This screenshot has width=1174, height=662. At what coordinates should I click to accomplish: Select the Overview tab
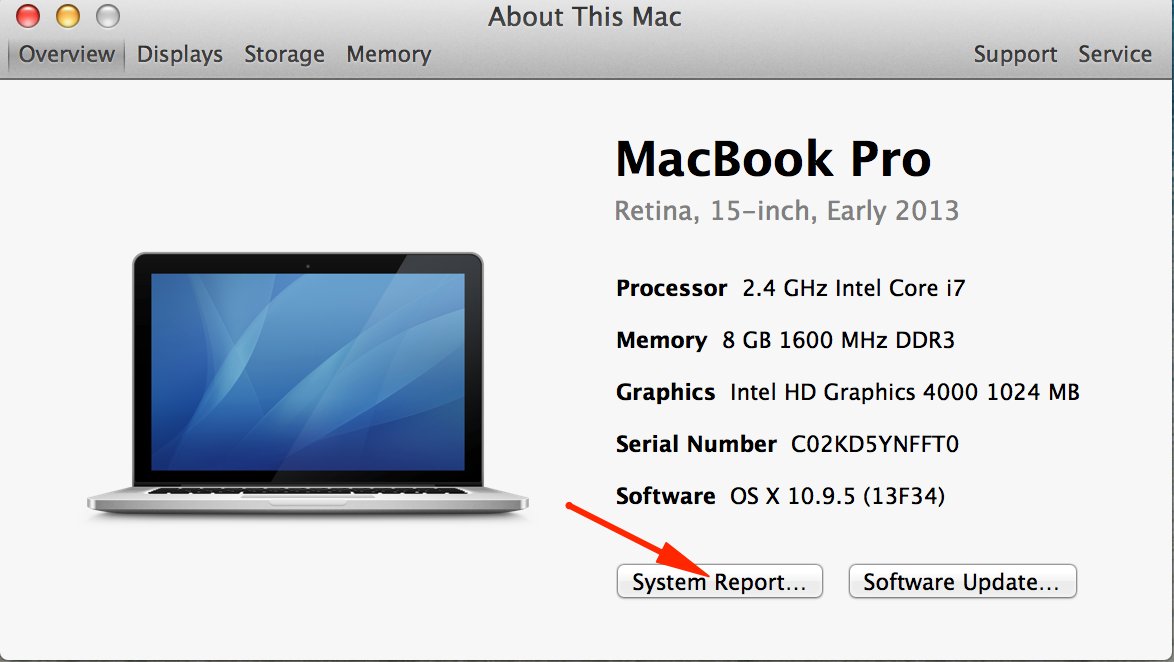pyautogui.click(x=66, y=54)
